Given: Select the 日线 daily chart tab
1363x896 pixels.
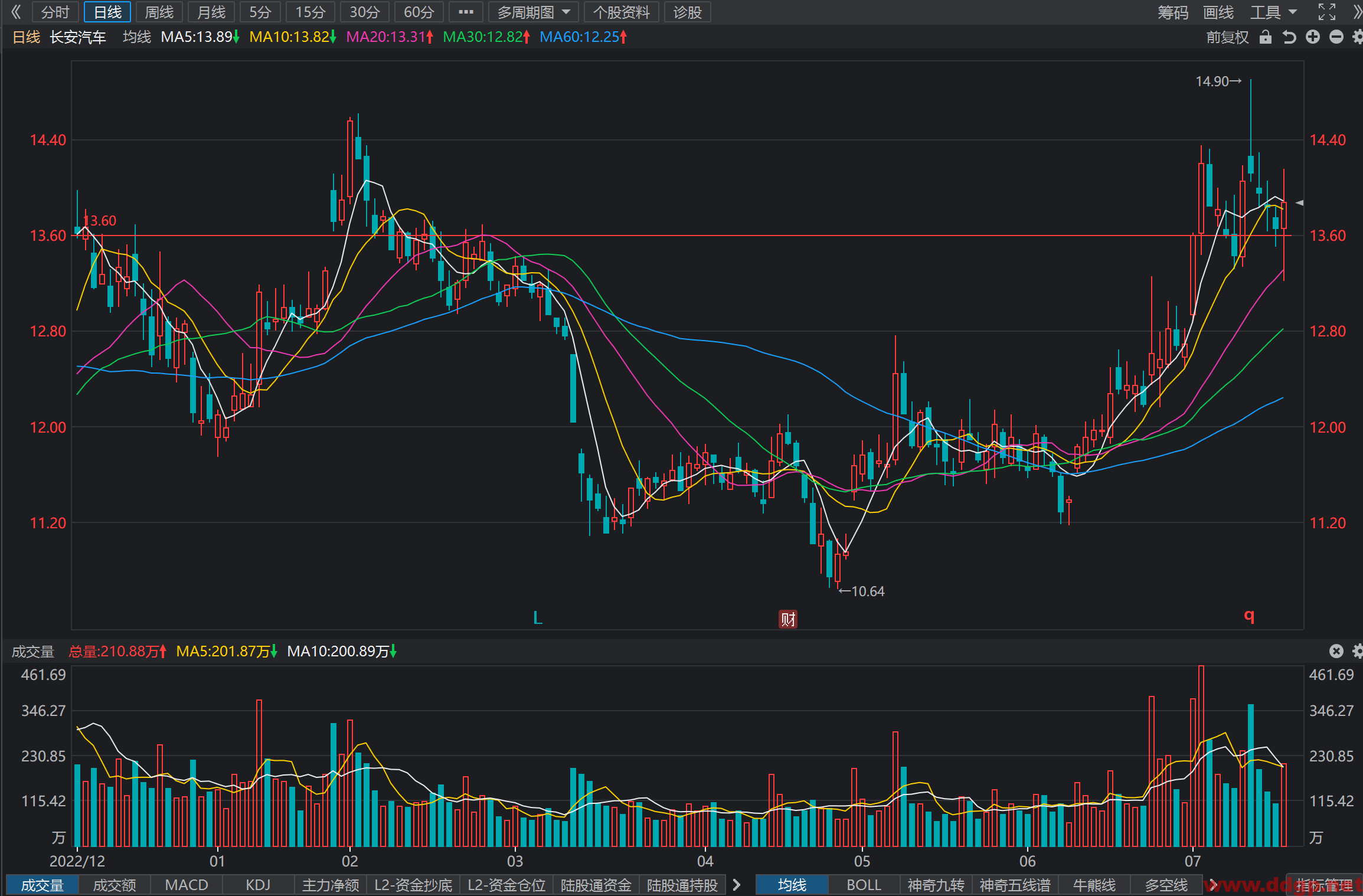Looking at the screenshot, I should tap(107, 12).
